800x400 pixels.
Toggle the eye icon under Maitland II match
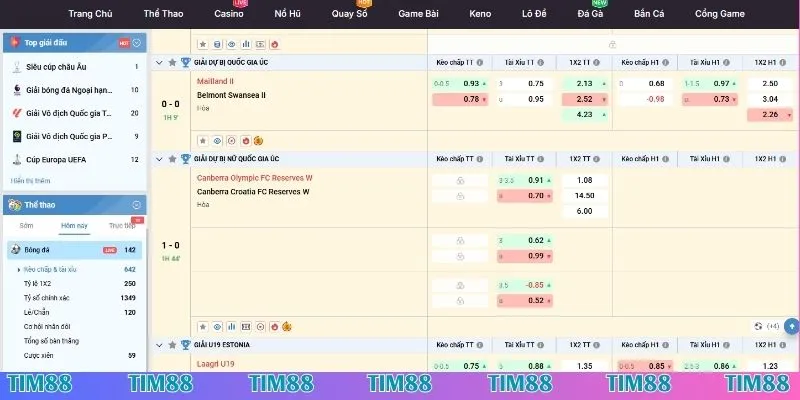pyautogui.click(x=216, y=141)
